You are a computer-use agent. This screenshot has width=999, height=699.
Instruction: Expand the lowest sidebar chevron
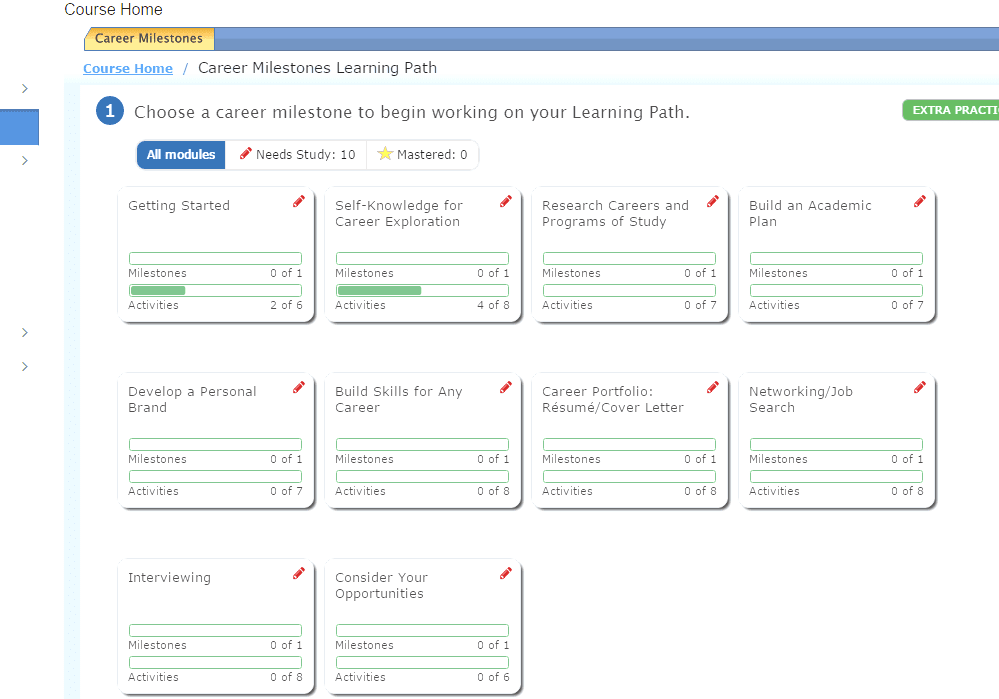tap(23, 366)
